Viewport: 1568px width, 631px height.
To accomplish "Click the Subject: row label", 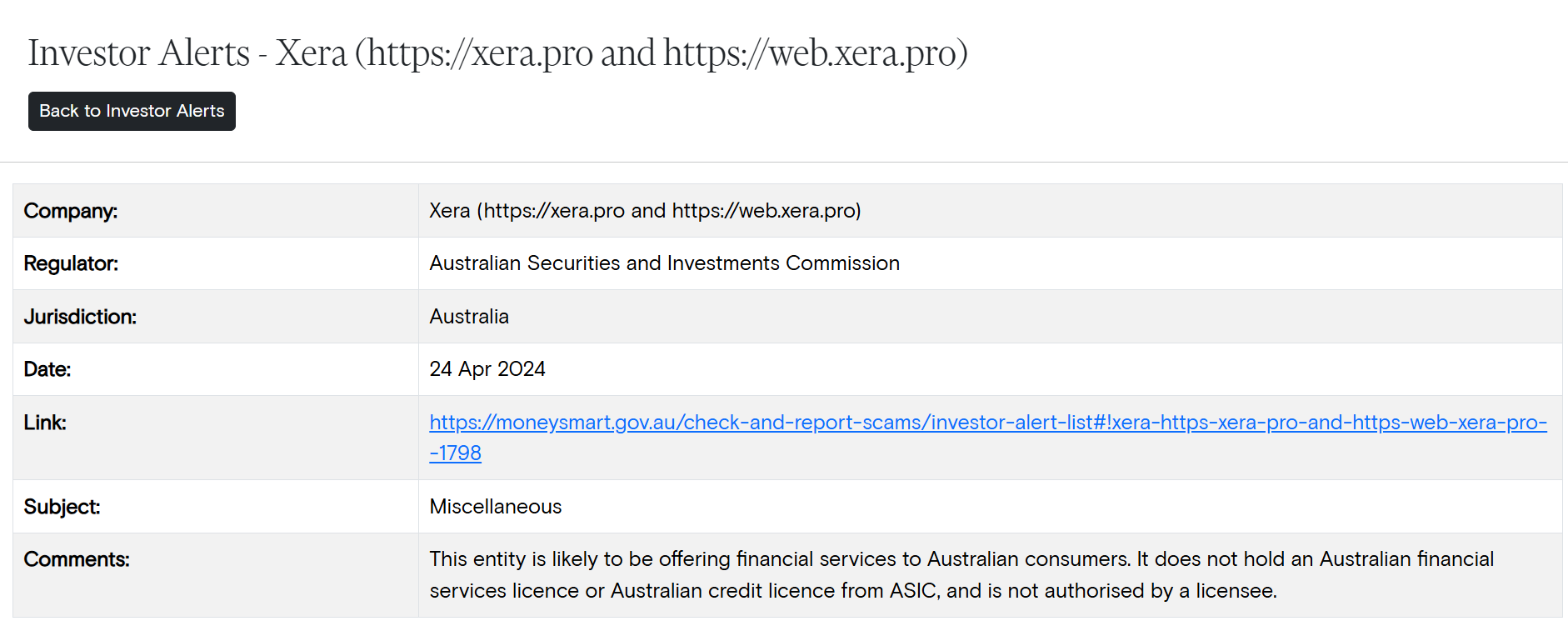I will pyautogui.click(x=62, y=507).
